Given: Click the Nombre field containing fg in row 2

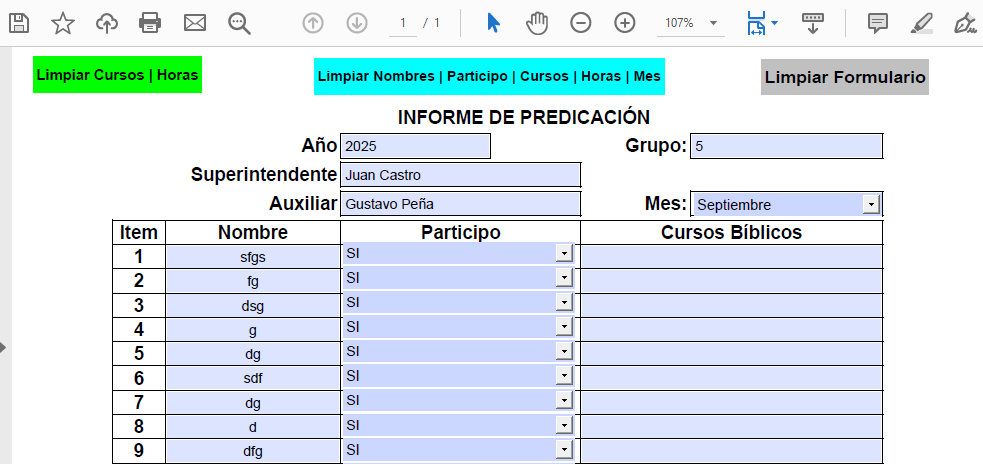Looking at the screenshot, I should pos(253,282).
